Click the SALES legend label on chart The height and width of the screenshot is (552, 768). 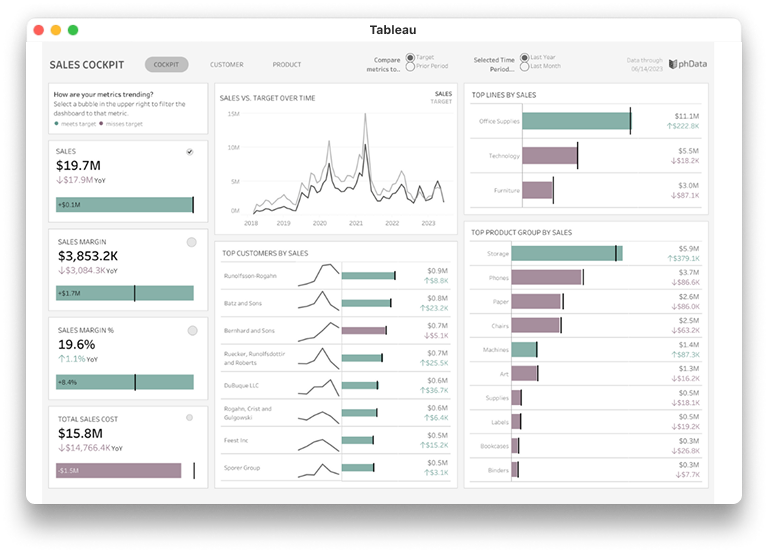click(x=443, y=94)
